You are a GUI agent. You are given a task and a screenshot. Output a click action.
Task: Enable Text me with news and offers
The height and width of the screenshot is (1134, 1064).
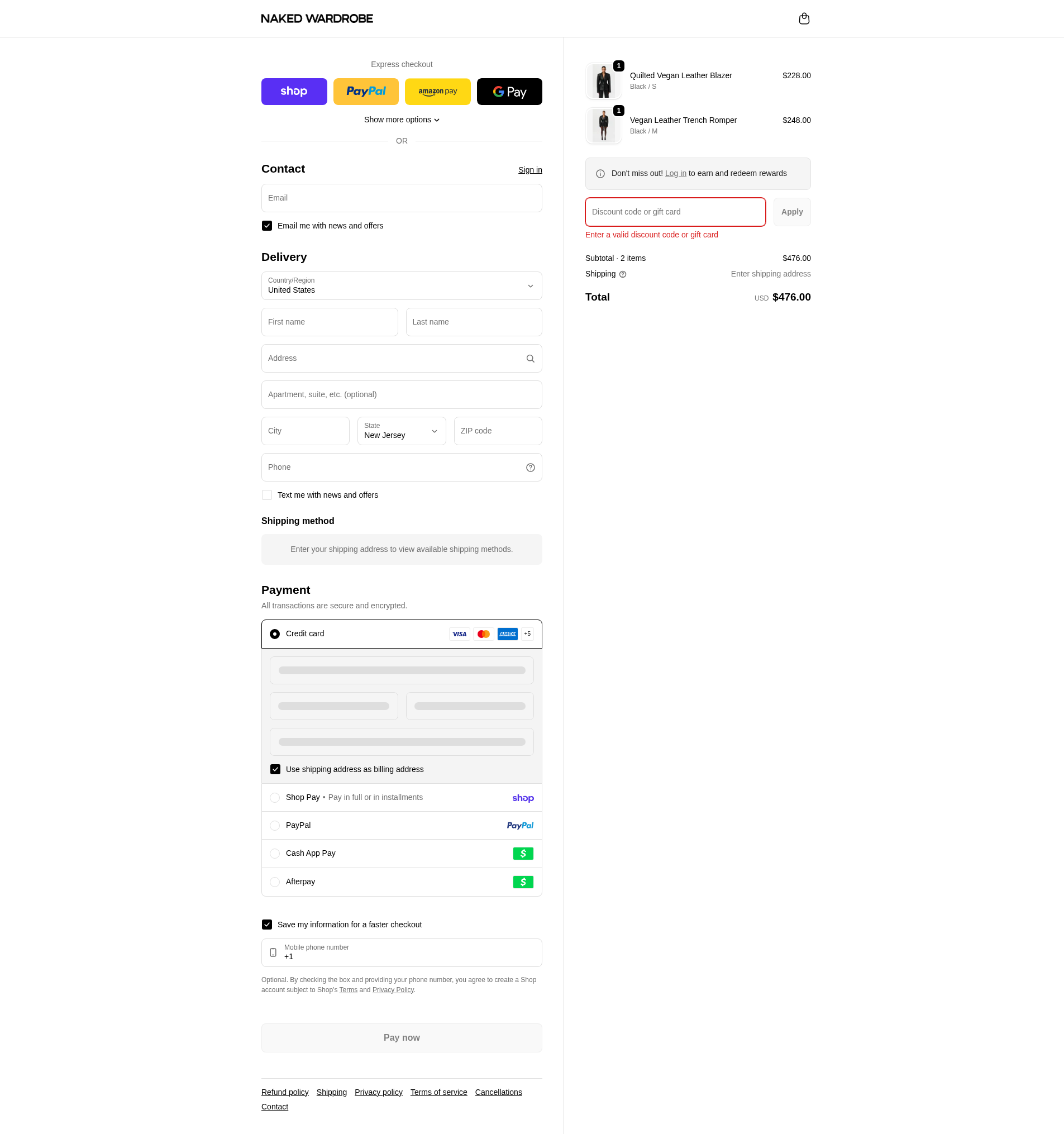pyautogui.click(x=267, y=495)
